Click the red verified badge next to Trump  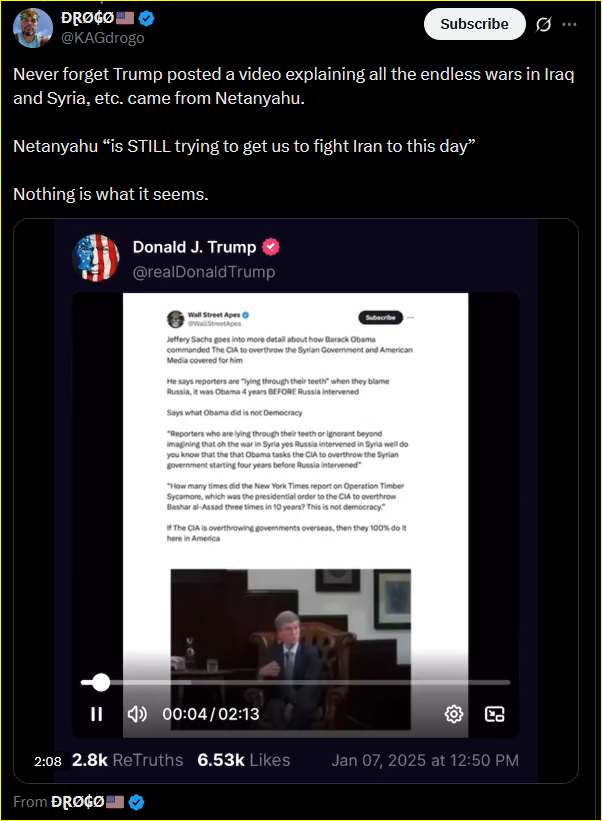pyautogui.click(x=271, y=247)
